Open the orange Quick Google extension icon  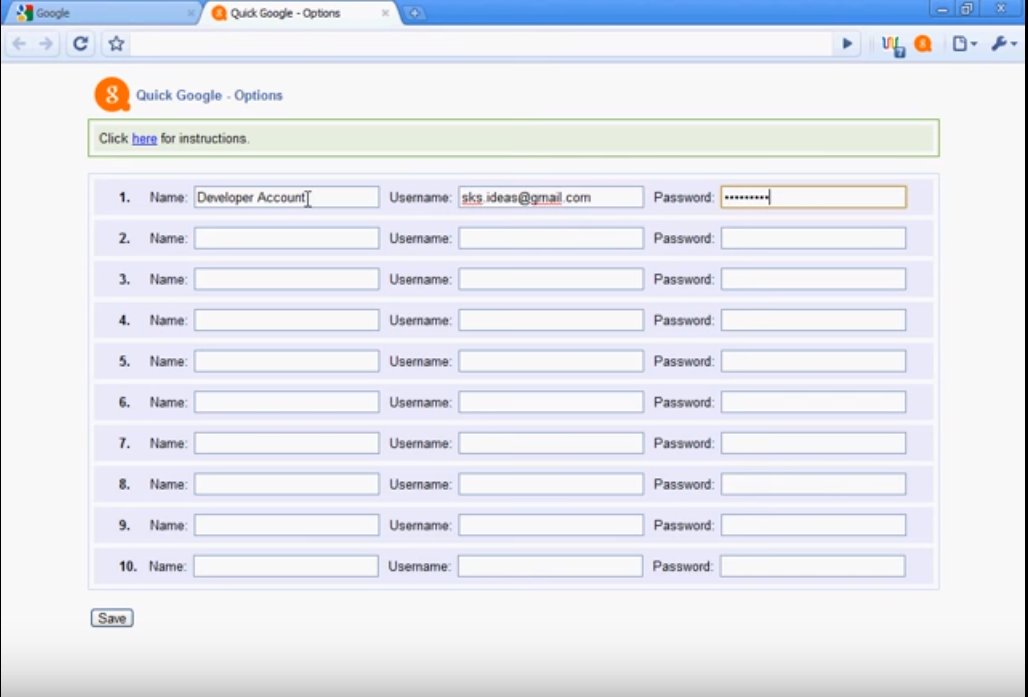click(x=922, y=44)
